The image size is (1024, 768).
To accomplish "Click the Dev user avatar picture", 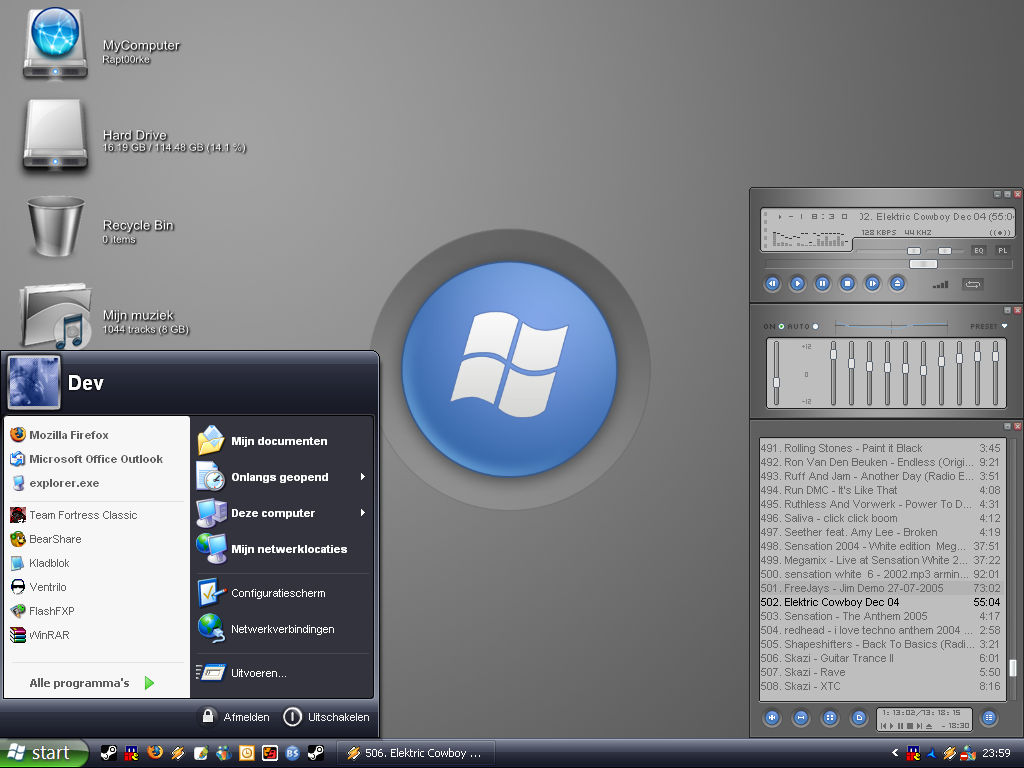I will point(34,383).
